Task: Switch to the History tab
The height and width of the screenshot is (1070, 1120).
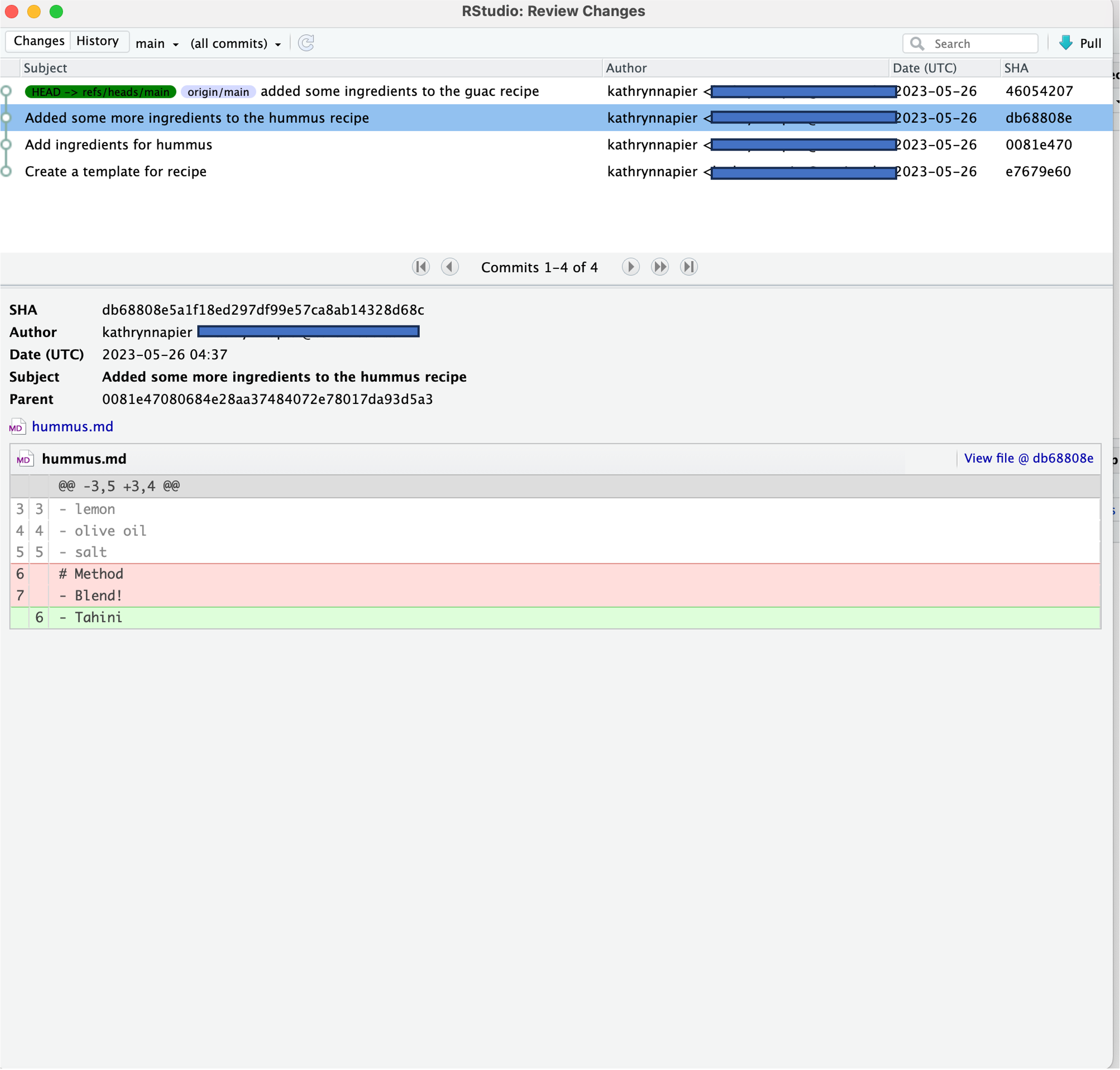Action: [x=97, y=41]
